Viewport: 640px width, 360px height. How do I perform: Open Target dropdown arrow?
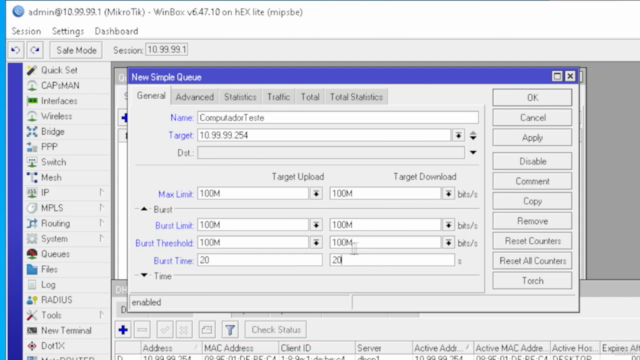(x=458, y=136)
